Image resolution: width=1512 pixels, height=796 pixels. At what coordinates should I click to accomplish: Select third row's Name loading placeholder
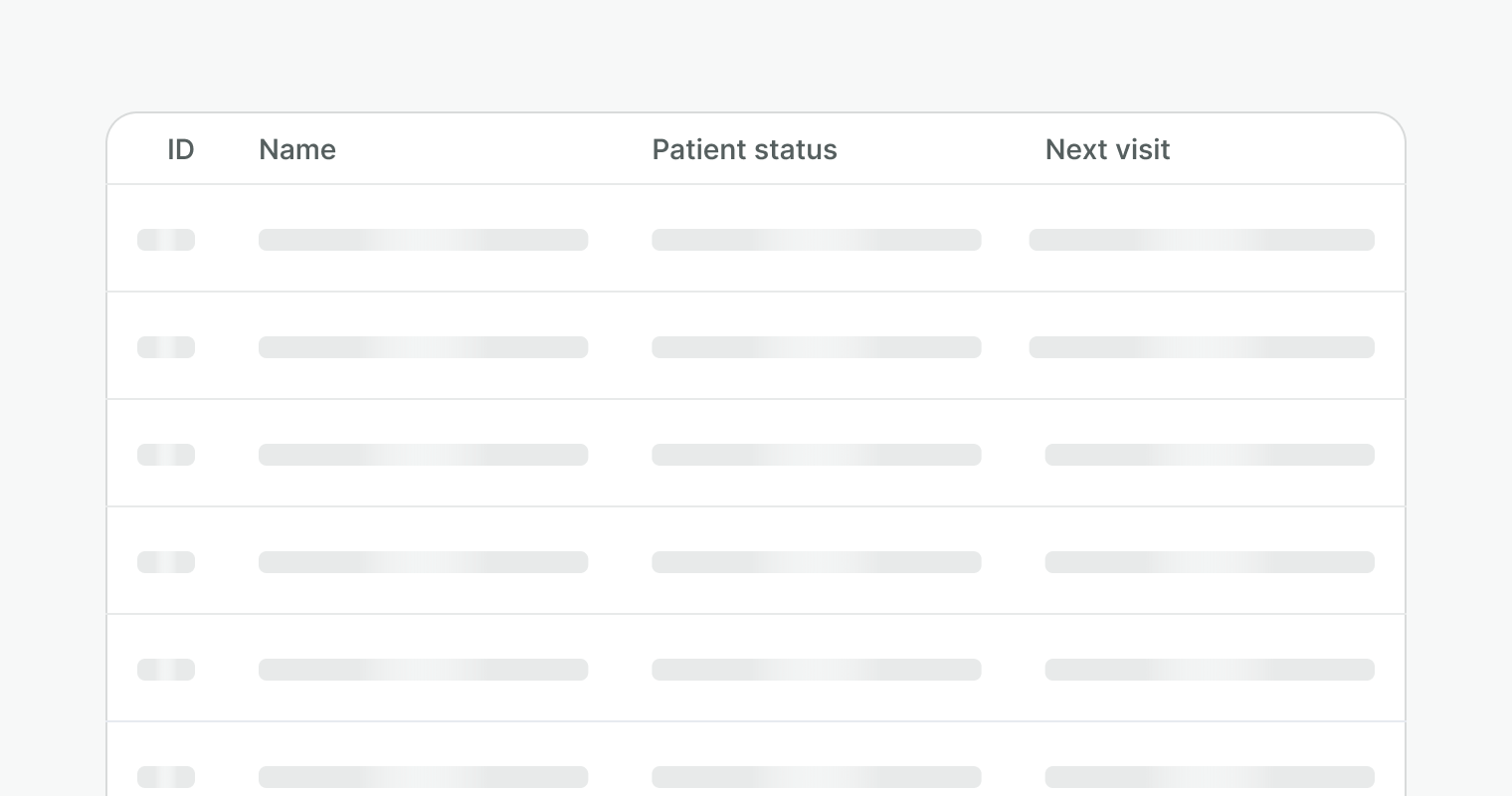[423, 455]
